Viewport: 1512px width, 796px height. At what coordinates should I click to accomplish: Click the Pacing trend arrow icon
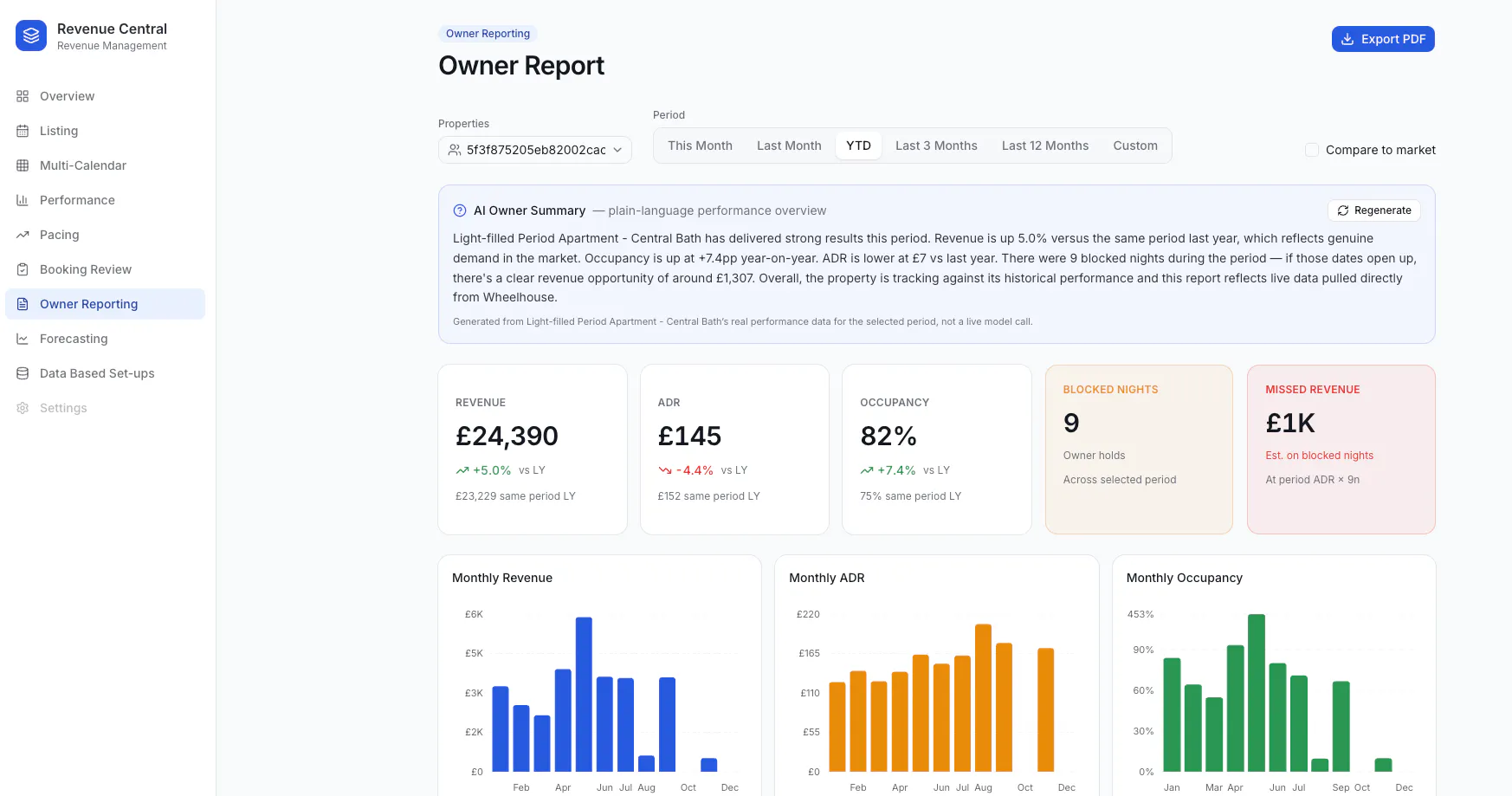pyautogui.click(x=23, y=235)
